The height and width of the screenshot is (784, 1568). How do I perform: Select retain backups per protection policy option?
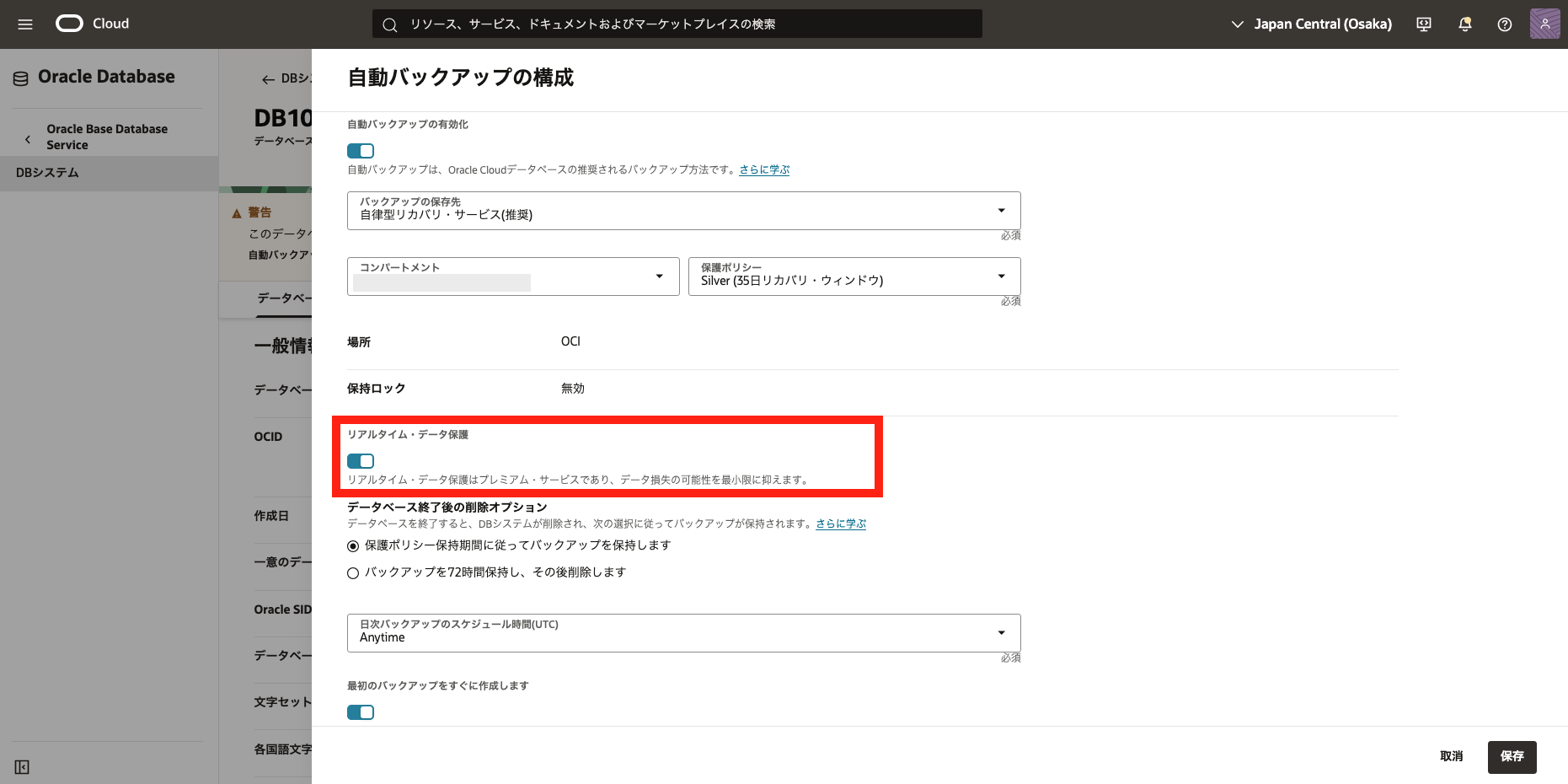(353, 546)
